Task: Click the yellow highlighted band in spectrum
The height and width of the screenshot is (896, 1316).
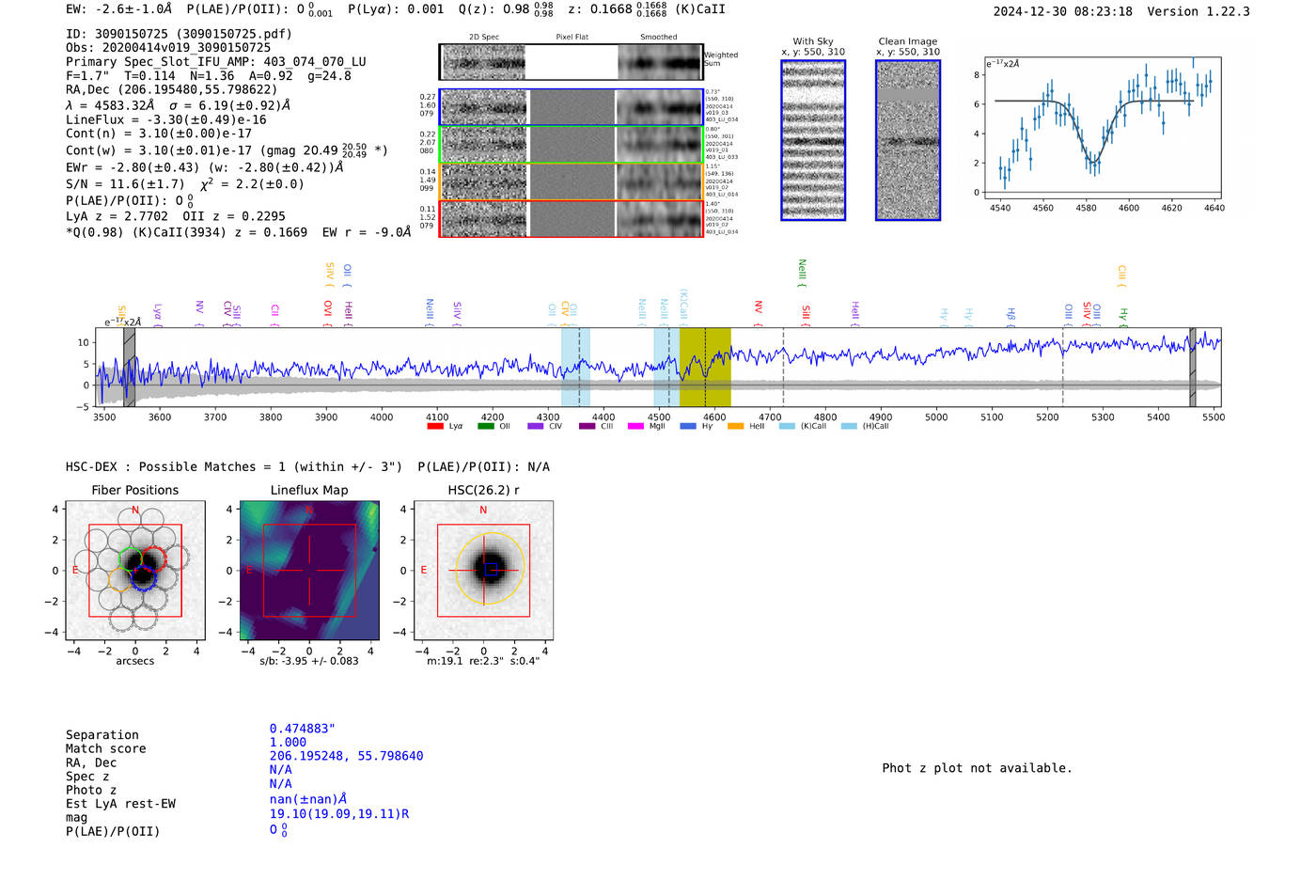Action: tap(704, 367)
